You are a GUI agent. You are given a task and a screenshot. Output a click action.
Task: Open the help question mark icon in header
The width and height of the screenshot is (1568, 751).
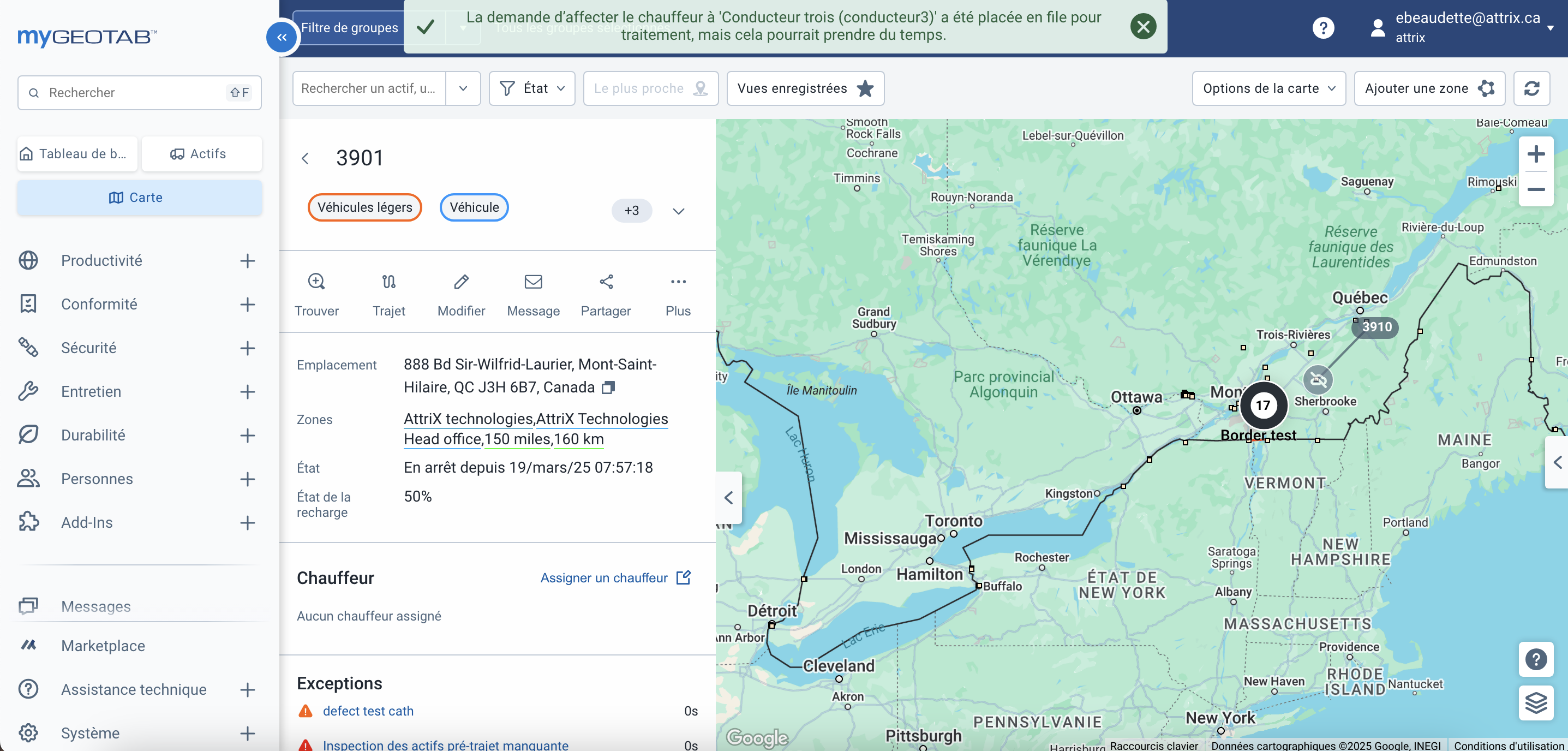click(x=1322, y=28)
